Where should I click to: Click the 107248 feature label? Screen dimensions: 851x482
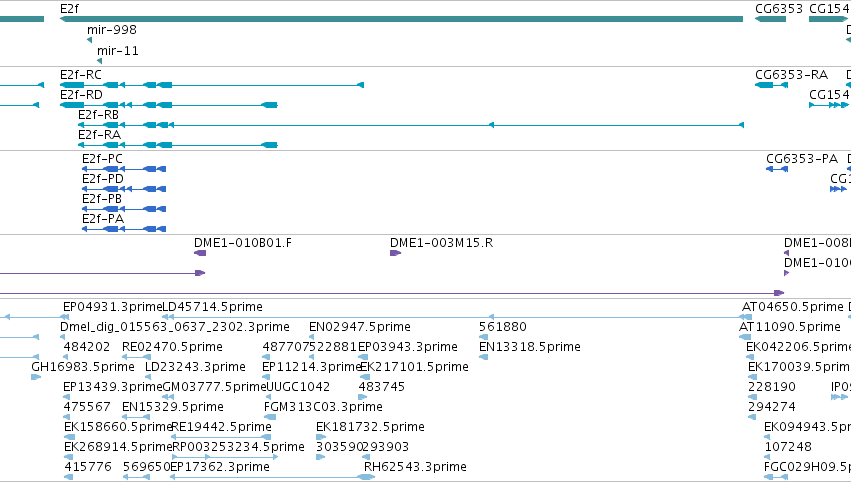pyautogui.click(x=788, y=448)
